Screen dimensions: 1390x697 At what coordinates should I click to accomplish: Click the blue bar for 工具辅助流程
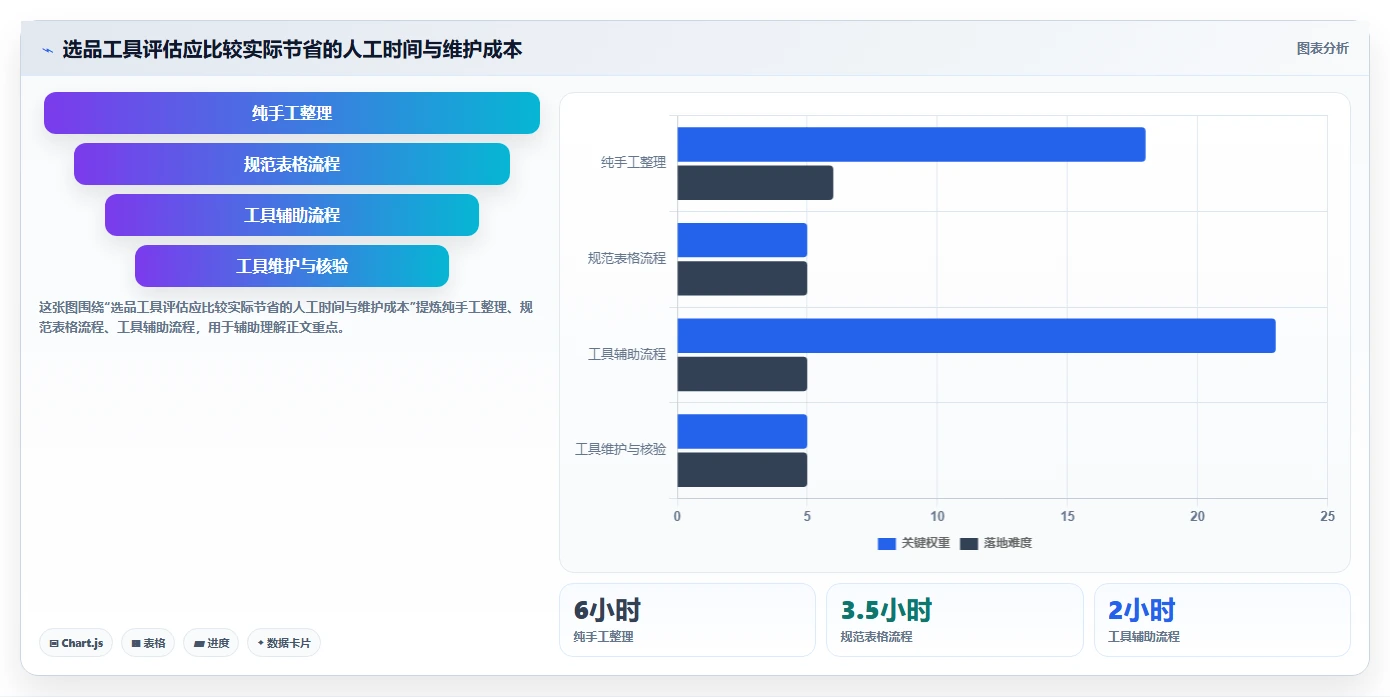coord(976,336)
